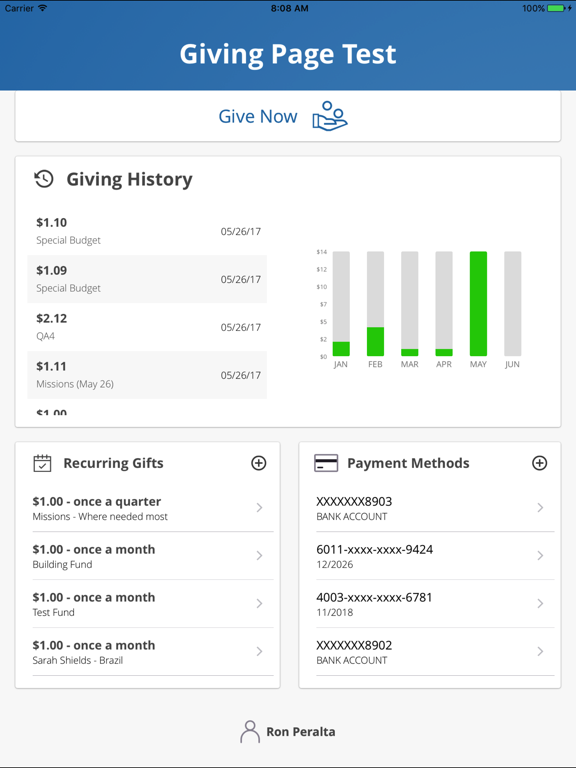This screenshot has height=768, width=576.
Task: Click the Give Now link
Action: coord(258,117)
